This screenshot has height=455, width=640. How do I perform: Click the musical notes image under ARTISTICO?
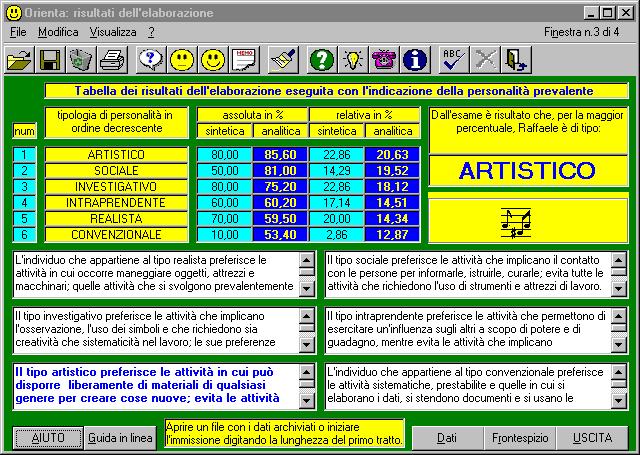pyautogui.click(x=515, y=220)
